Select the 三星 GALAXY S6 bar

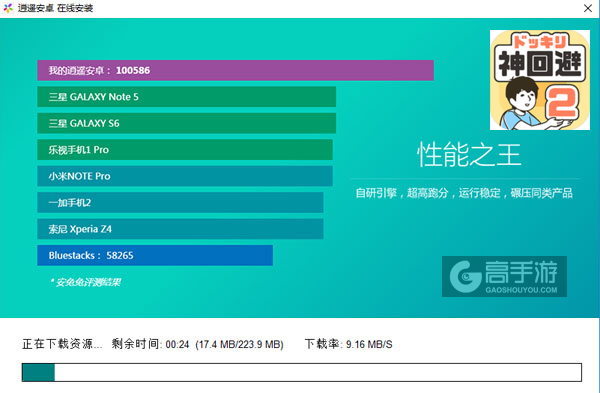(x=186, y=123)
